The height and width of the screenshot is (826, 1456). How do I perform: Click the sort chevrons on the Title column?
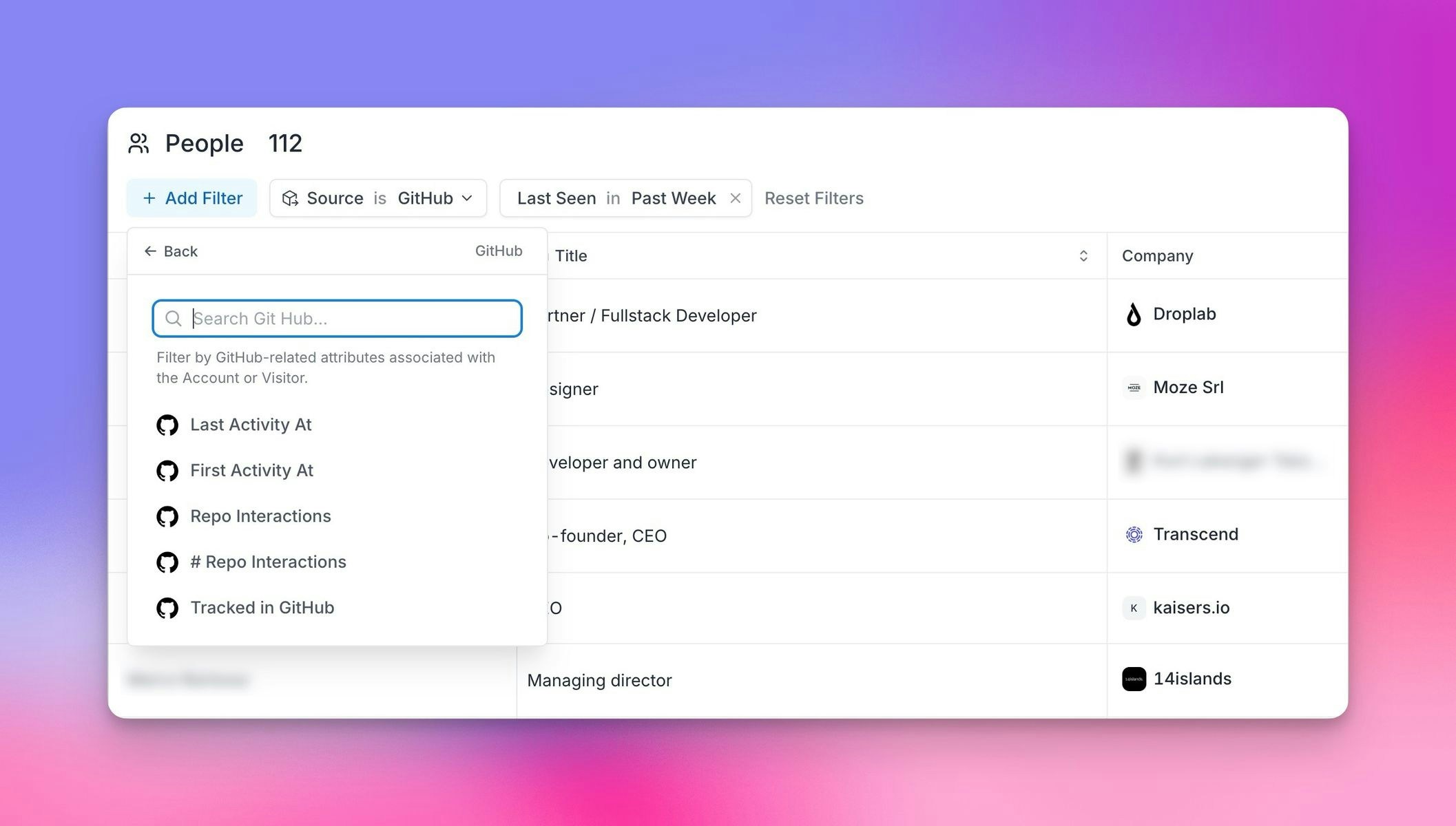[1083, 255]
